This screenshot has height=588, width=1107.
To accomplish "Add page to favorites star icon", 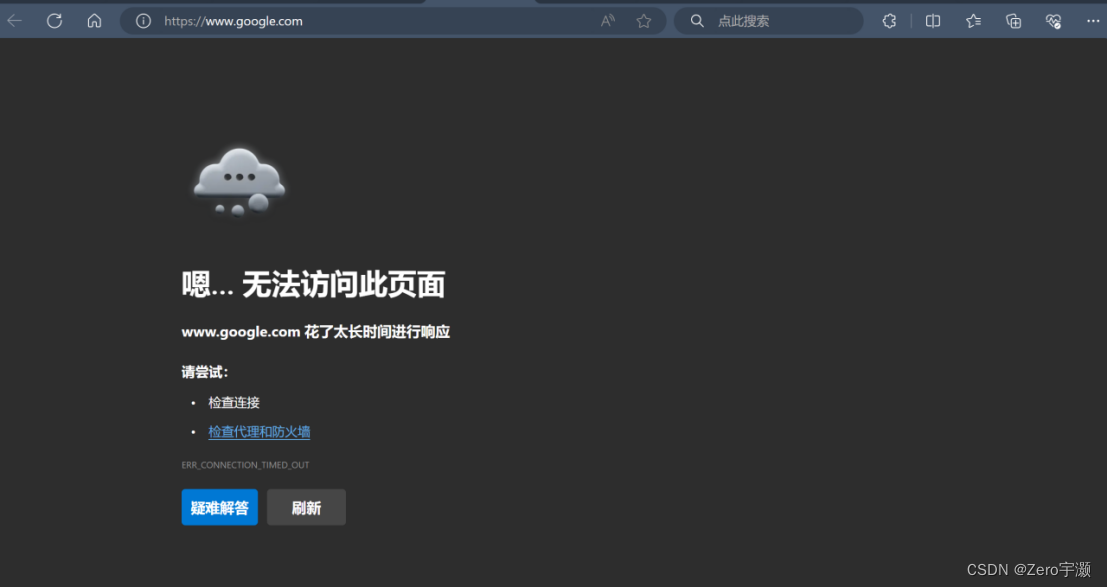I will pos(643,21).
